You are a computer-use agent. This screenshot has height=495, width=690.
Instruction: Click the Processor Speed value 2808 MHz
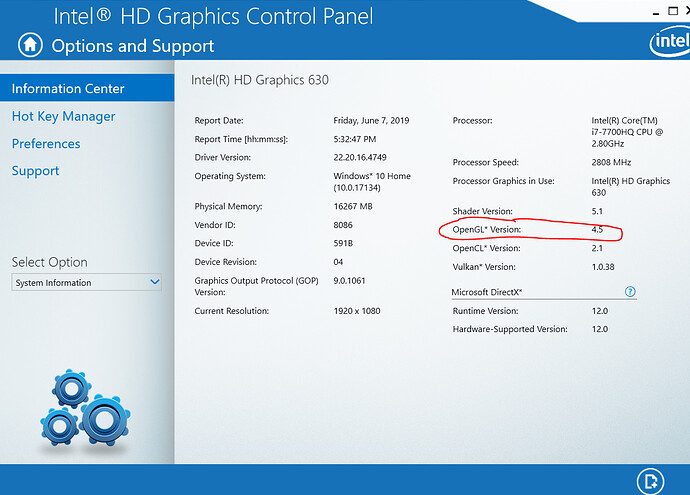(x=611, y=162)
